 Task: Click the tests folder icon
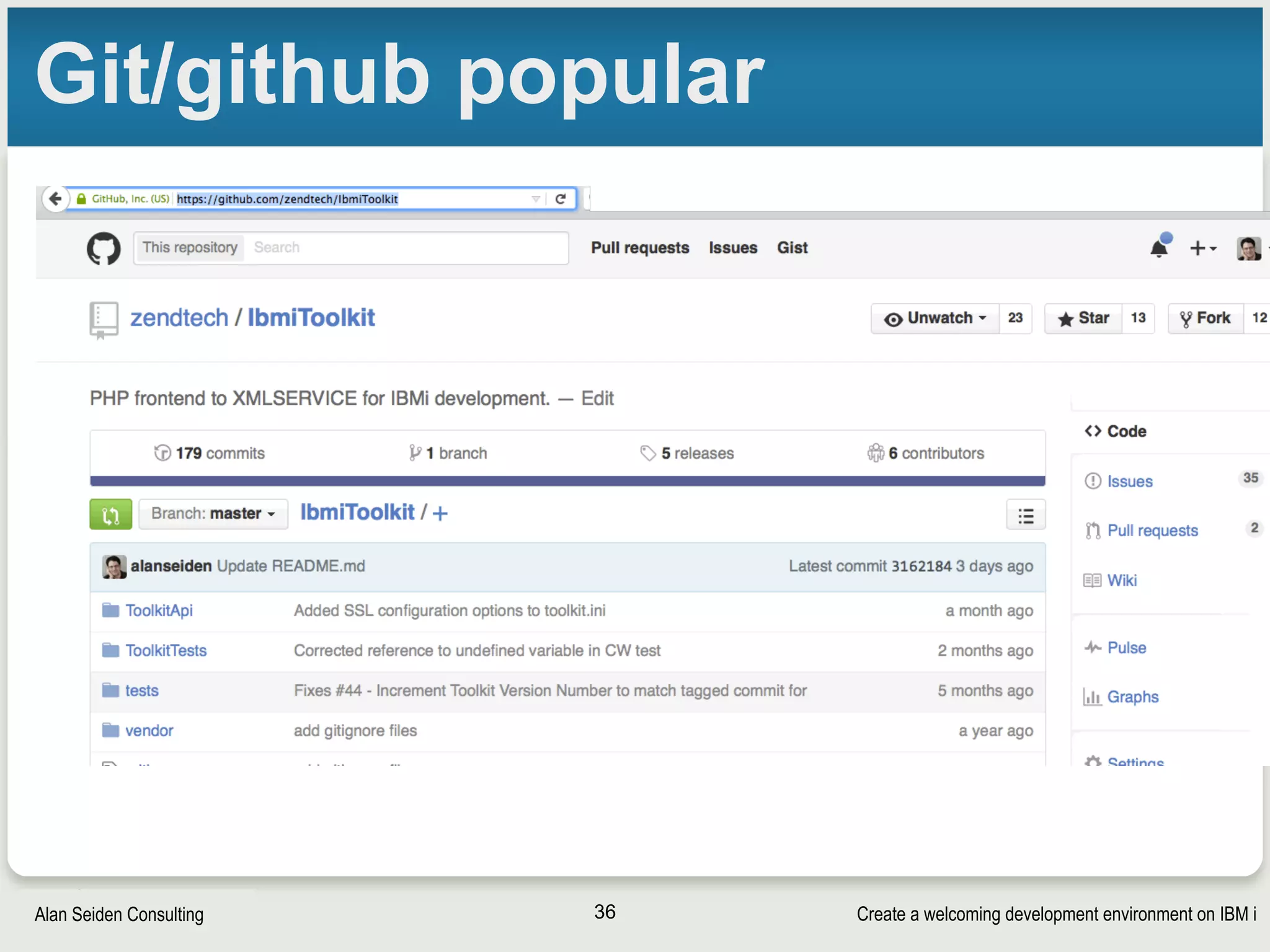point(111,690)
